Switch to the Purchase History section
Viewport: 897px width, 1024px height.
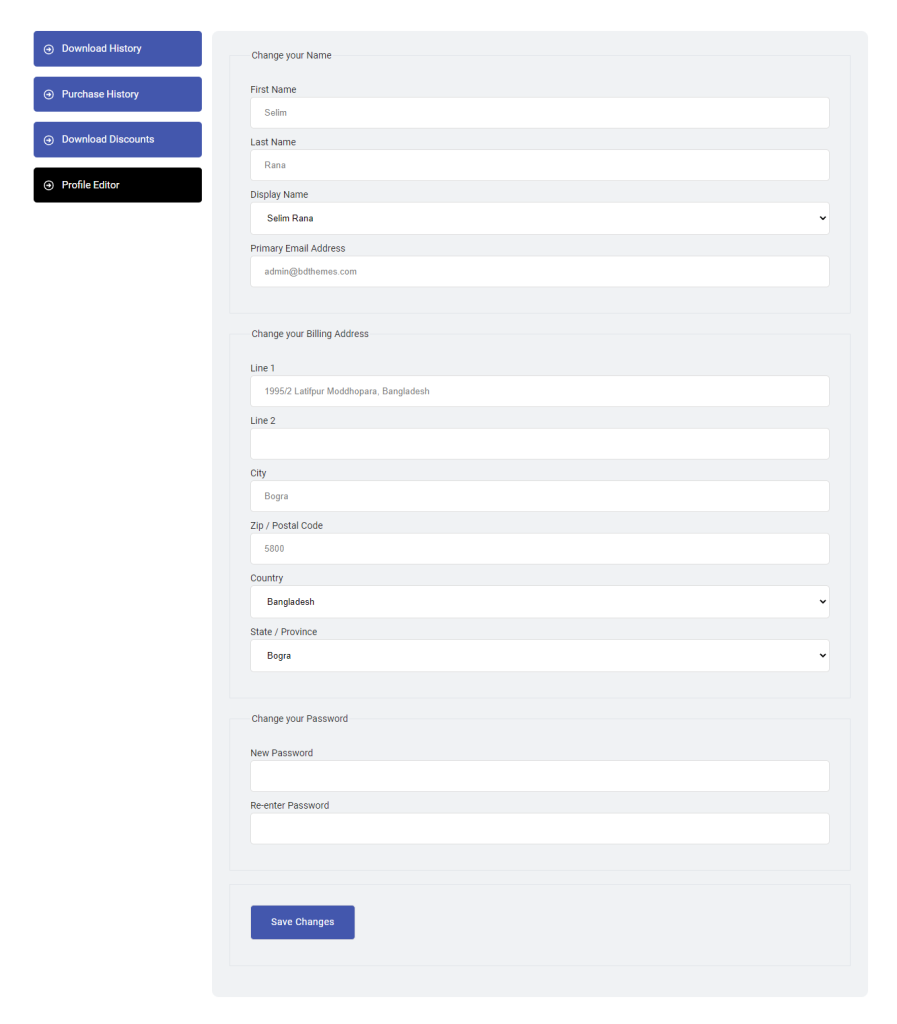[117, 94]
